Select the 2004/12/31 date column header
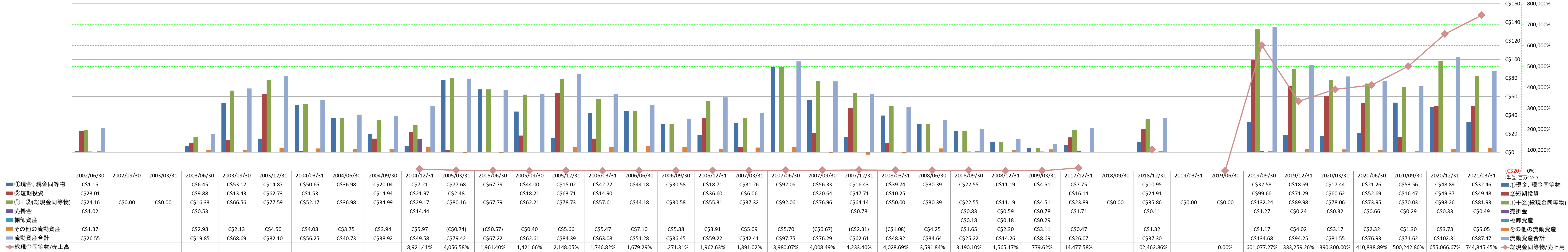Viewport: 1568px width, 252px height. point(419,176)
